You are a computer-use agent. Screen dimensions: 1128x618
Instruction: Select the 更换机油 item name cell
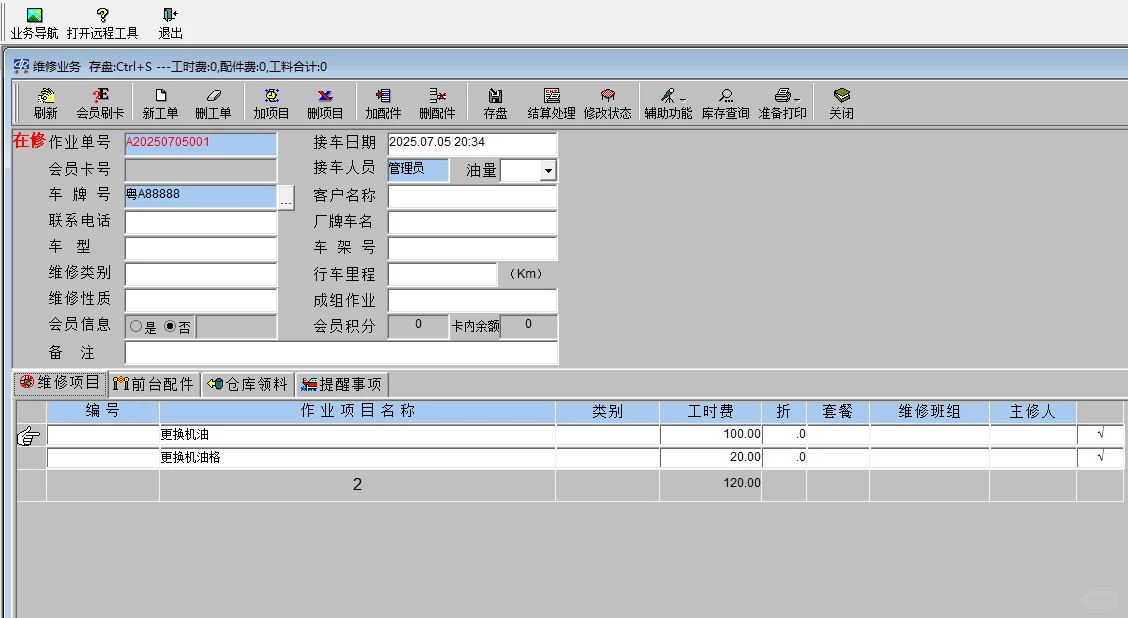pos(358,435)
